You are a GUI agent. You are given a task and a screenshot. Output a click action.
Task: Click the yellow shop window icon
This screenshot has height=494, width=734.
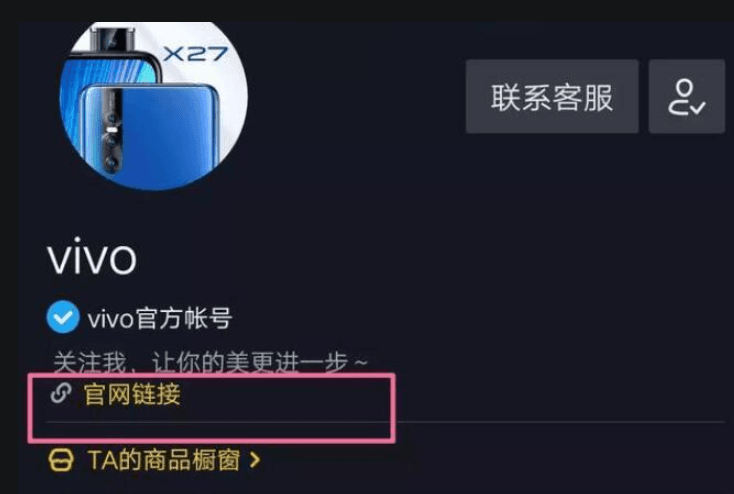61,460
